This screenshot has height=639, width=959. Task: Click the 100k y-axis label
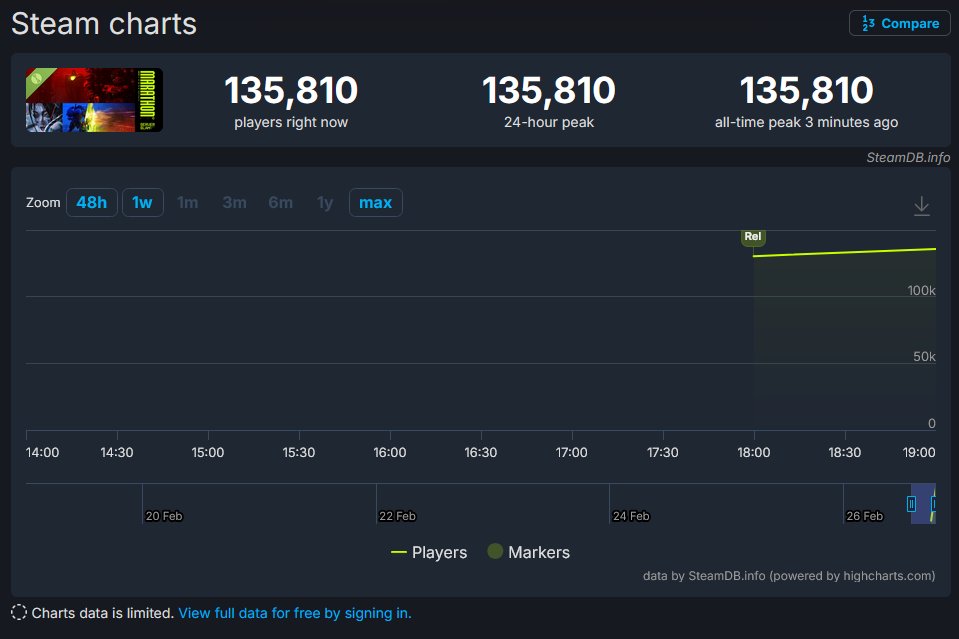pos(921,290)
